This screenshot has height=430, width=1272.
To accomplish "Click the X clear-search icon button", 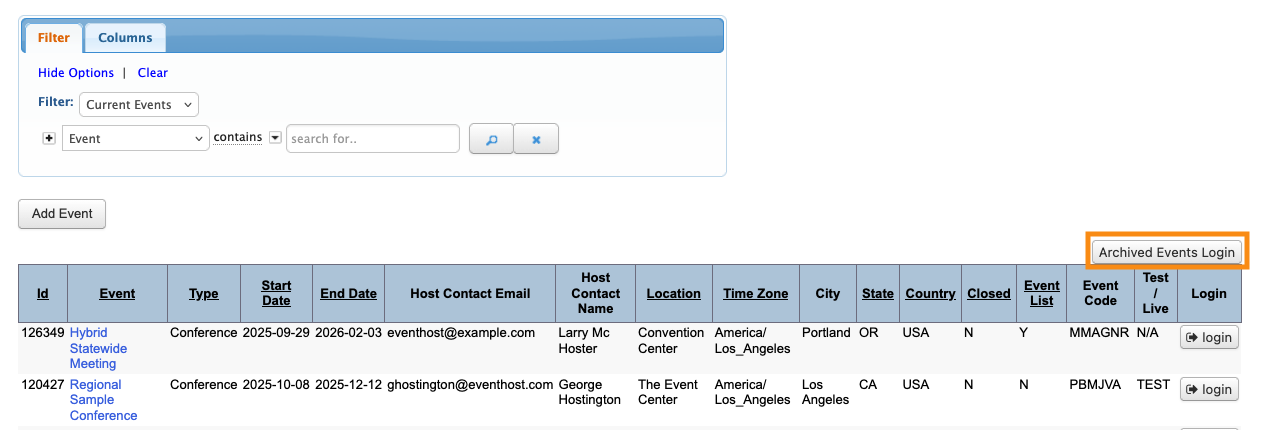I will pos(536,139).
